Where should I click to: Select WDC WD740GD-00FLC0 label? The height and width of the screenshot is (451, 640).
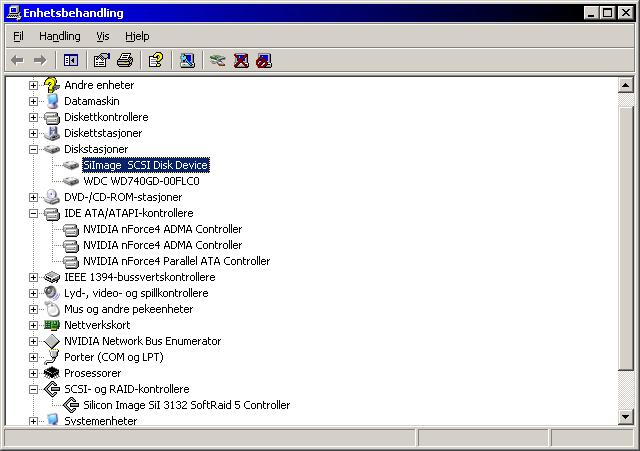click(x=141, y=181)
